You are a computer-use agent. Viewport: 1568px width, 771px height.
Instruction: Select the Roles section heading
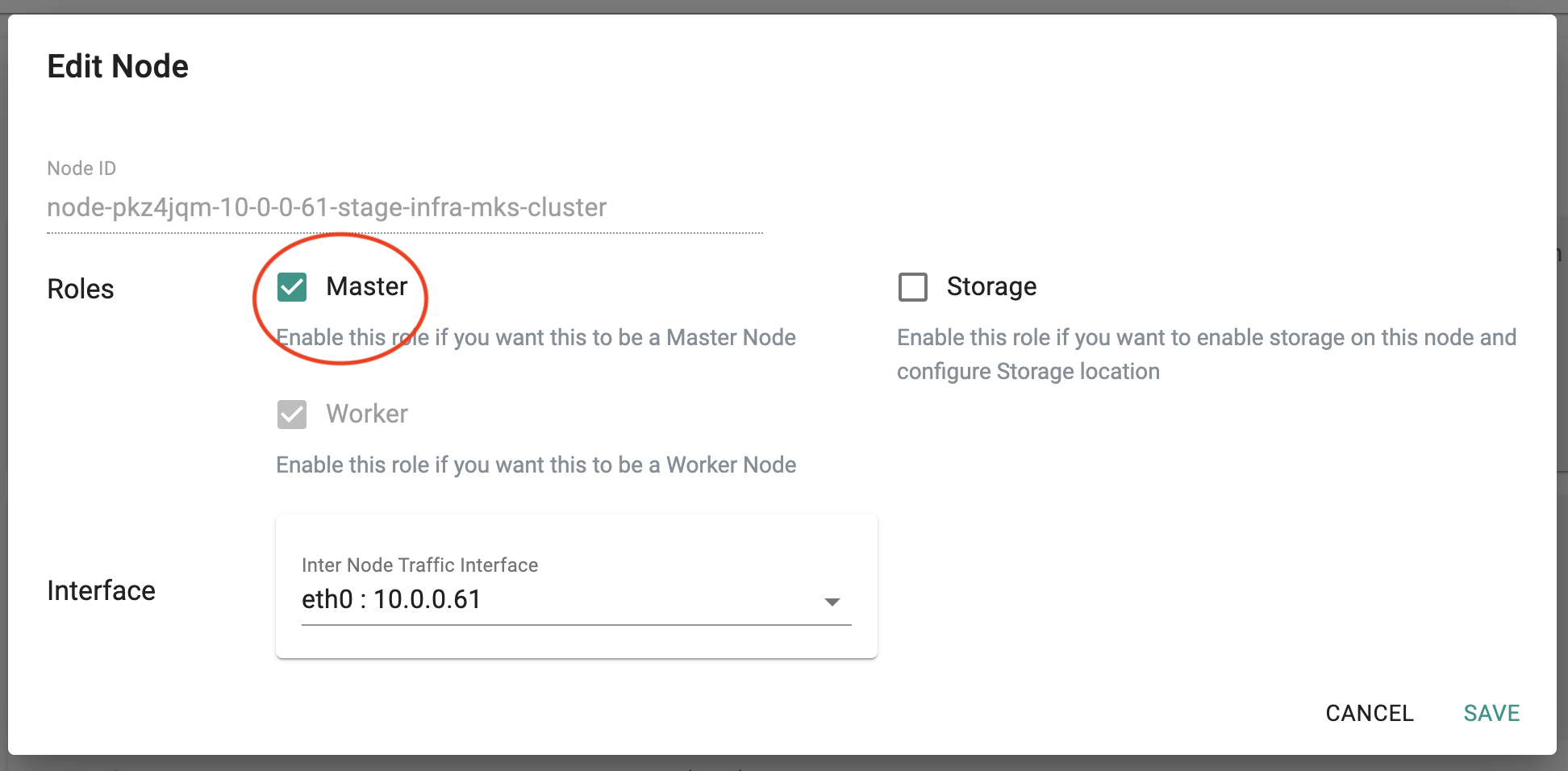click(x=81, y=289)
